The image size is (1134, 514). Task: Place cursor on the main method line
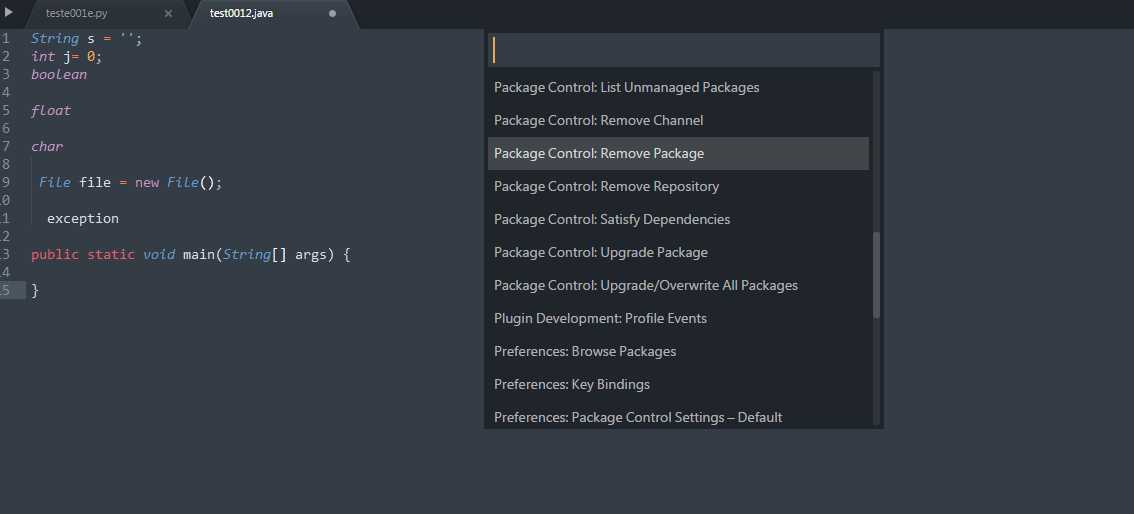point(190,255)
